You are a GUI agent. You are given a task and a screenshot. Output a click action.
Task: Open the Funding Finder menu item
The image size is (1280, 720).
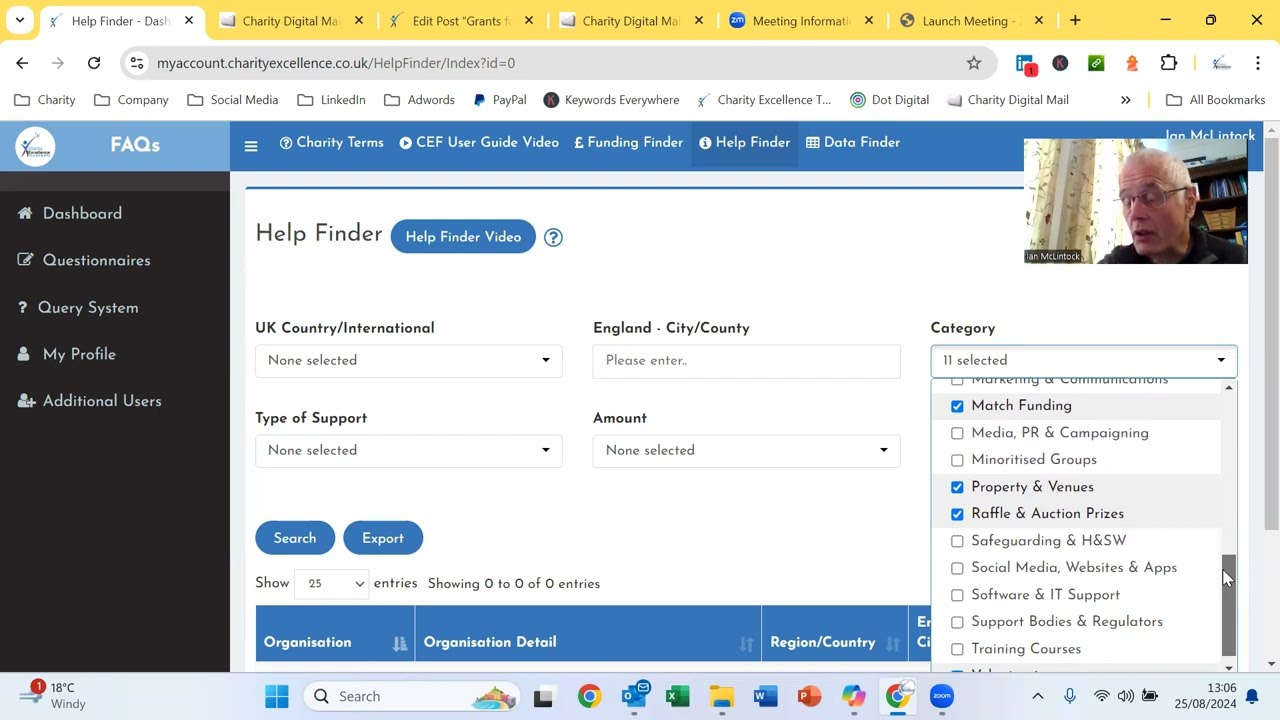pyautogui.click(x=628, y=142)
